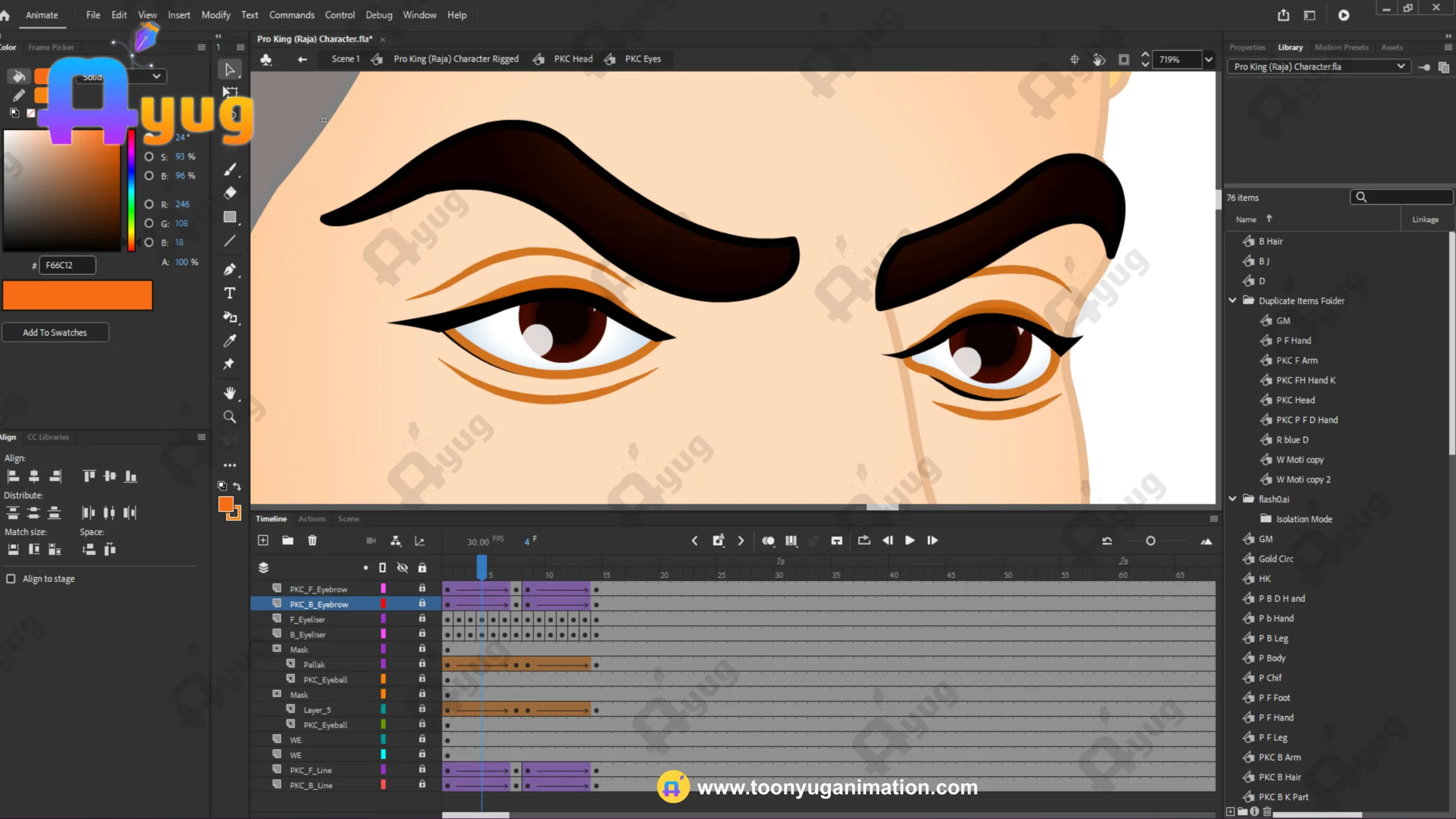Enable Align to stage checkbox
Image resolution: width=1456 pixels, height=819 pixels.
[x=11, y=578]
